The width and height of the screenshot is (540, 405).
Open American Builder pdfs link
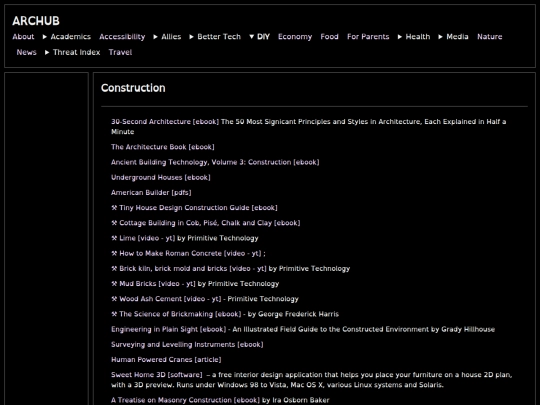(151, 193)
